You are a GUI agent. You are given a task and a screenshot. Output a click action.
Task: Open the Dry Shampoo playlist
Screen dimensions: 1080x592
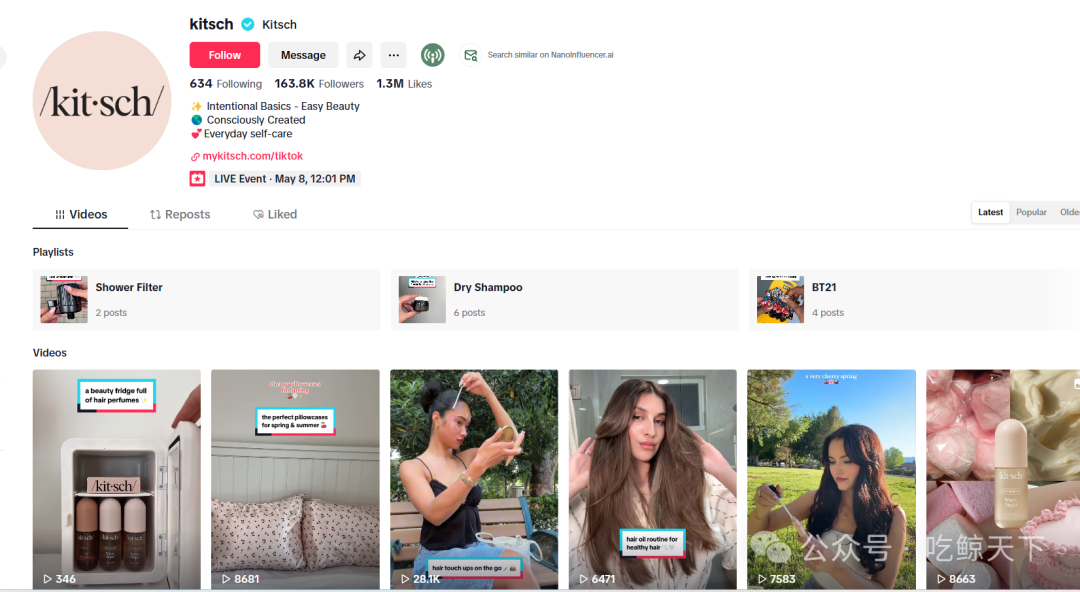565,300
